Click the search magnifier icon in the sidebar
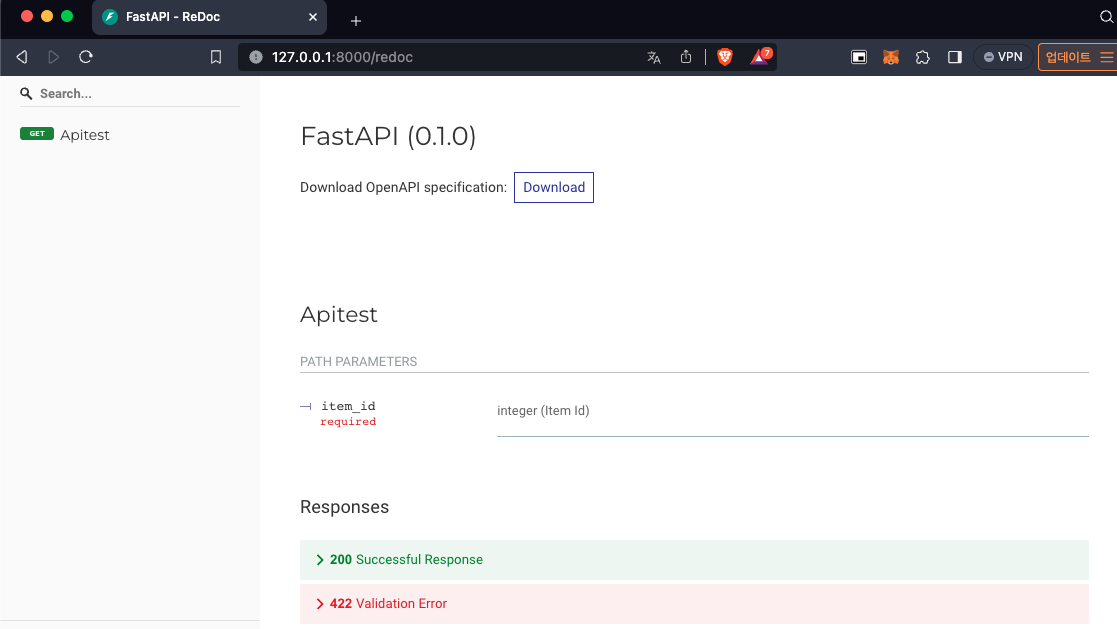1117x629 pixels. click(x=26, y=93)
